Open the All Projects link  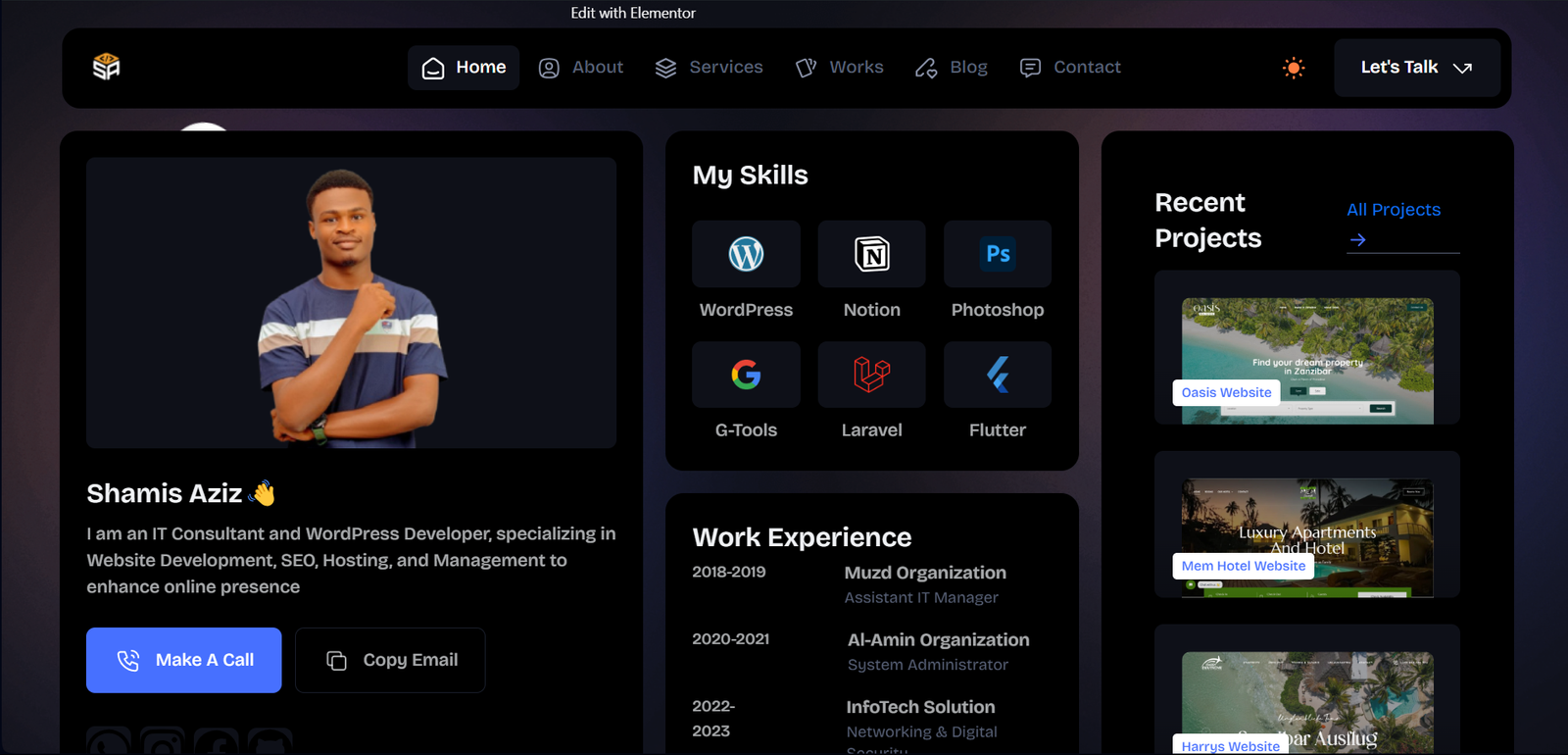[x=1393, y=210]
